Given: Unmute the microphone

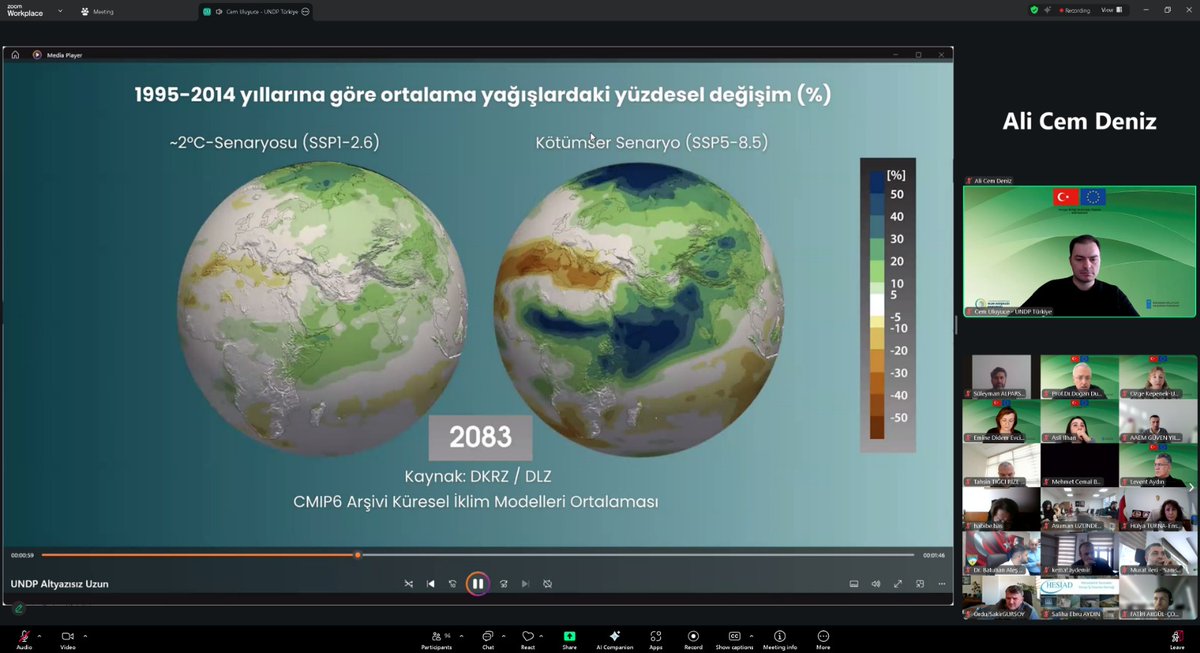Looking at the screenshot, I should [x=22, y=636].
